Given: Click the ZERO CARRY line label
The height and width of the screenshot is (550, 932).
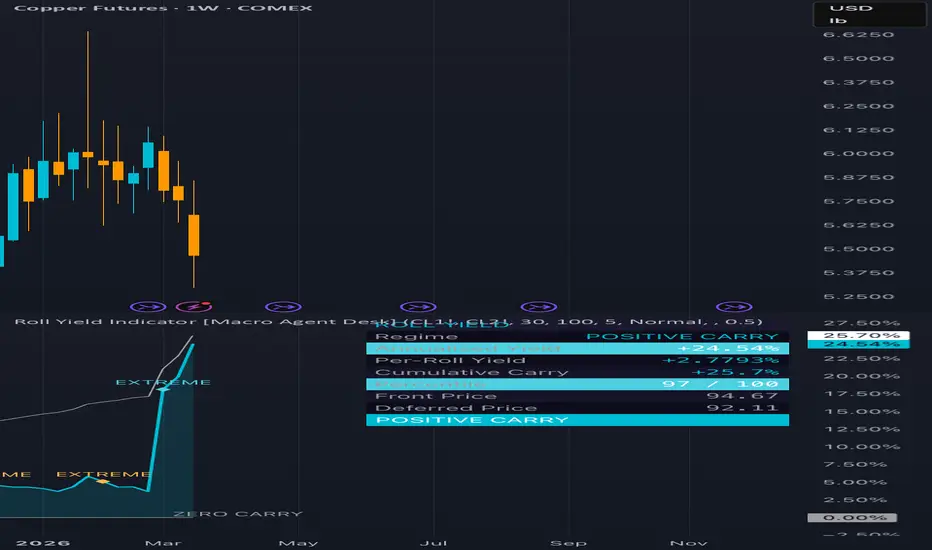Looking at the screenshot, I should 238,514.
